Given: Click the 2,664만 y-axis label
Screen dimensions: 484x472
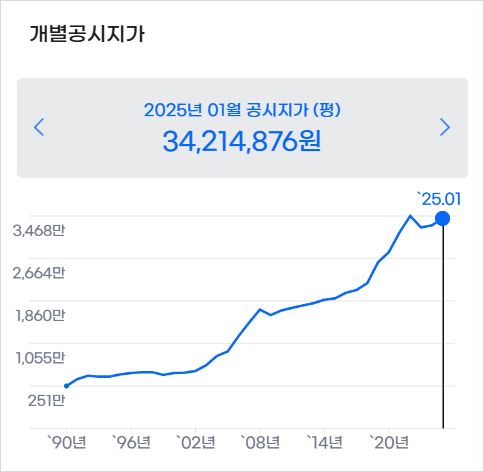Looking at the screenshot, I should click(x=39, y=273).
